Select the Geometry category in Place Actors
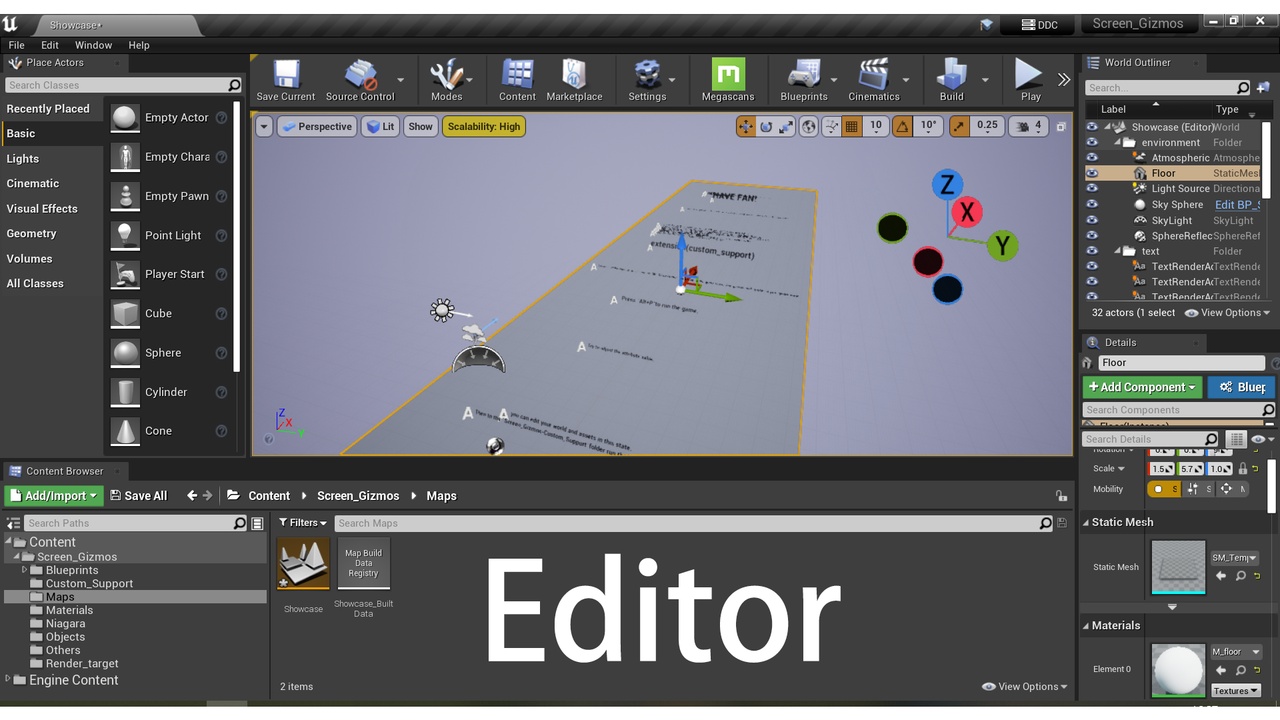 click(32, 234)
